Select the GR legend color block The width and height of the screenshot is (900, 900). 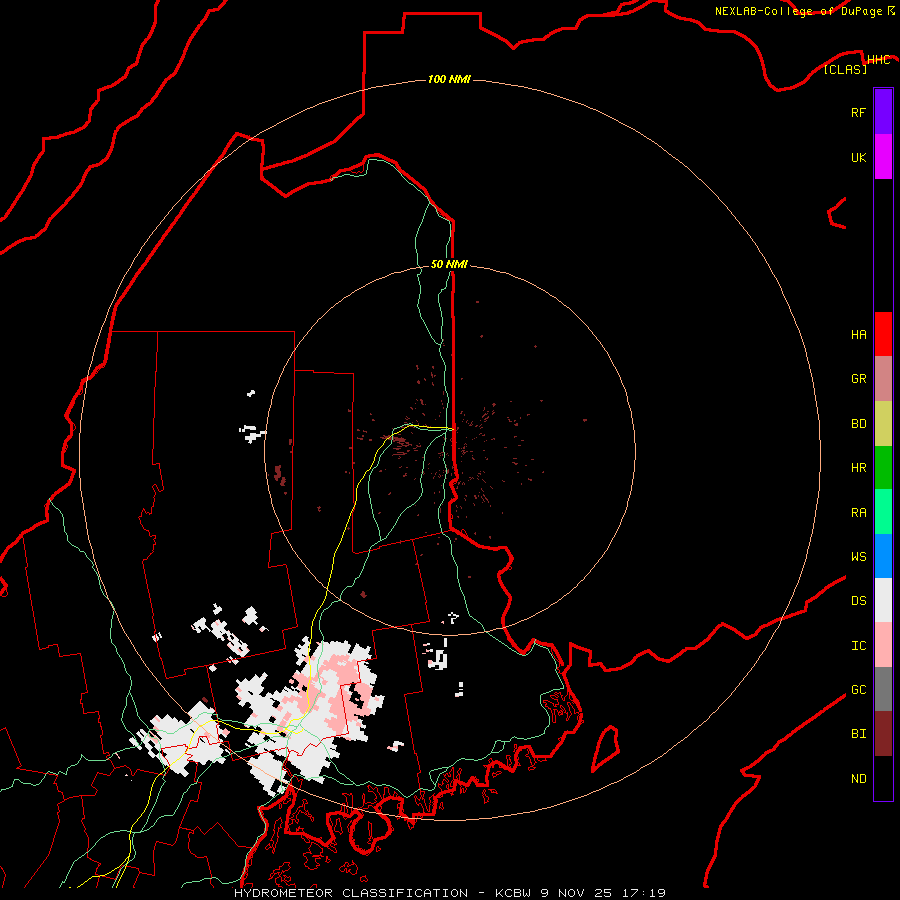(x=883, y=379)
